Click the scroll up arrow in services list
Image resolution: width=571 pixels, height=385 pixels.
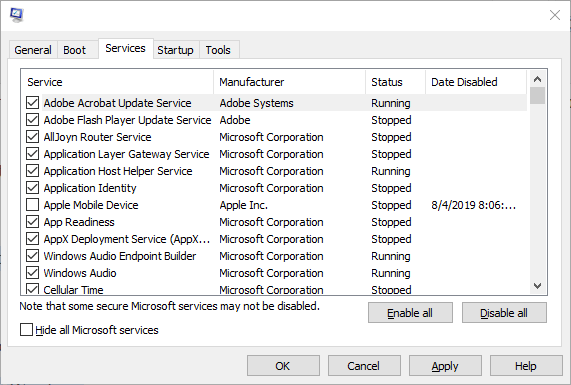coord(537,79)
